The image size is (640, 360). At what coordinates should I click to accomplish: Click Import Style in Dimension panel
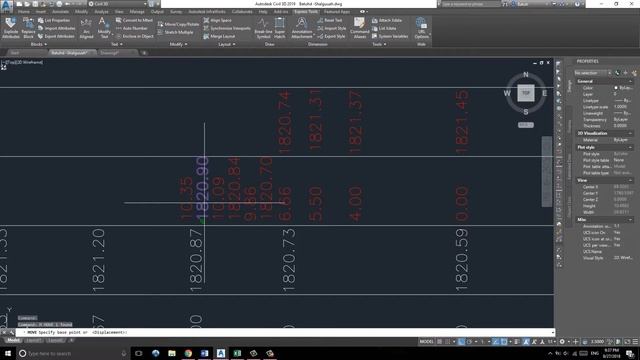click(331, 28)
